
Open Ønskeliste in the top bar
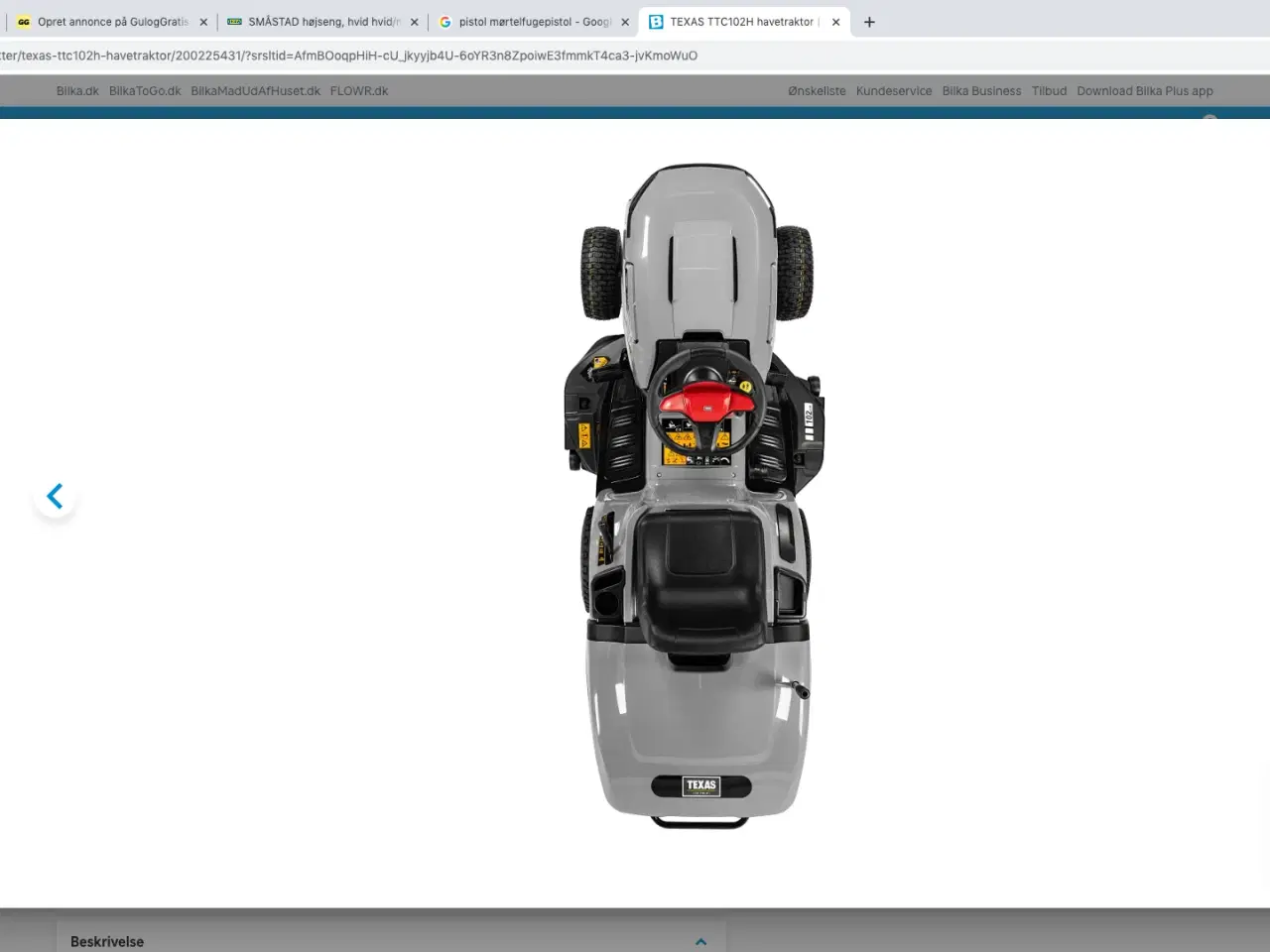pos(817,91)
